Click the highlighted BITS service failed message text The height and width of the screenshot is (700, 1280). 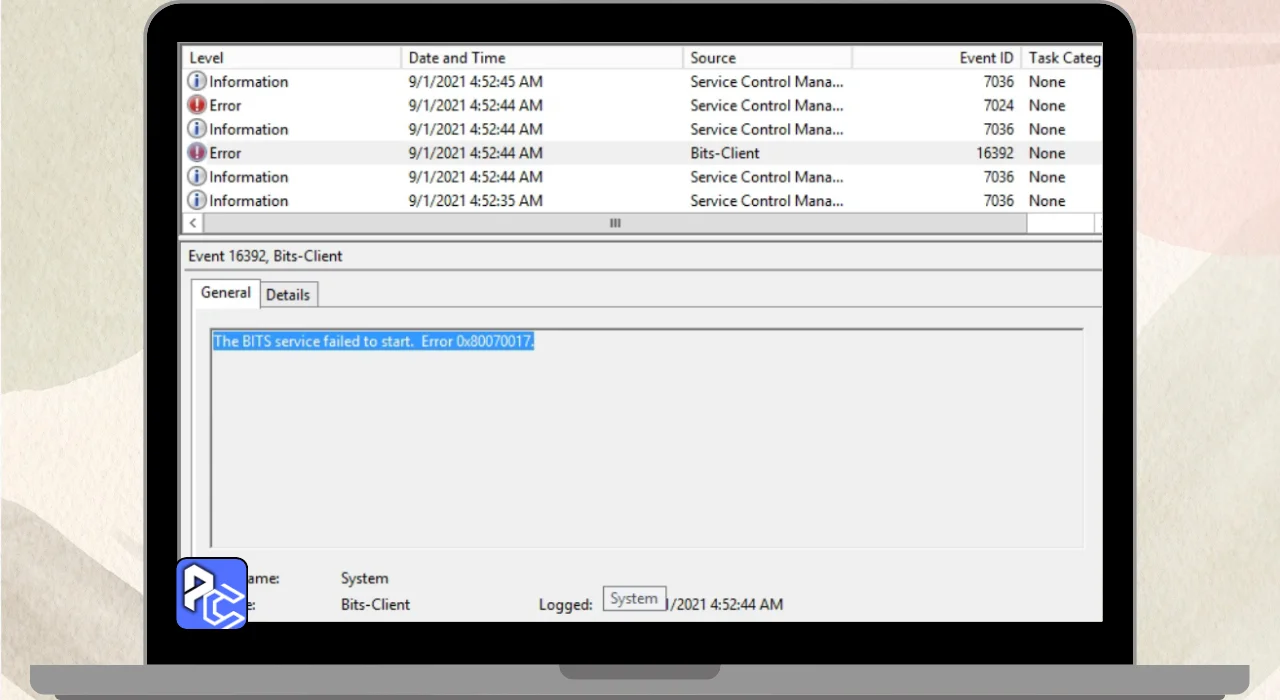[x=374, y=341]
